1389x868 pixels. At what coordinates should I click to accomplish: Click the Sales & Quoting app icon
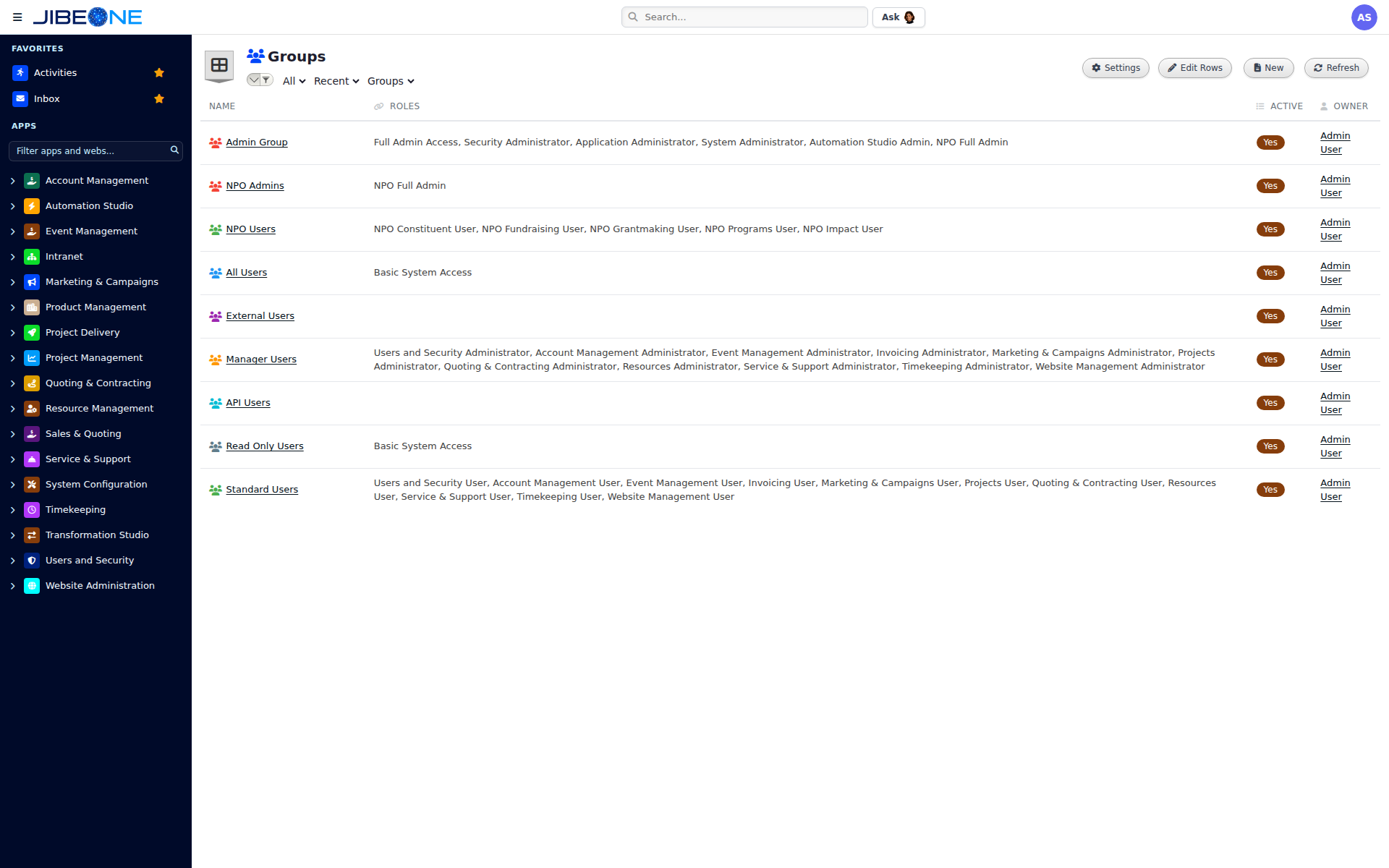(32, 434)
